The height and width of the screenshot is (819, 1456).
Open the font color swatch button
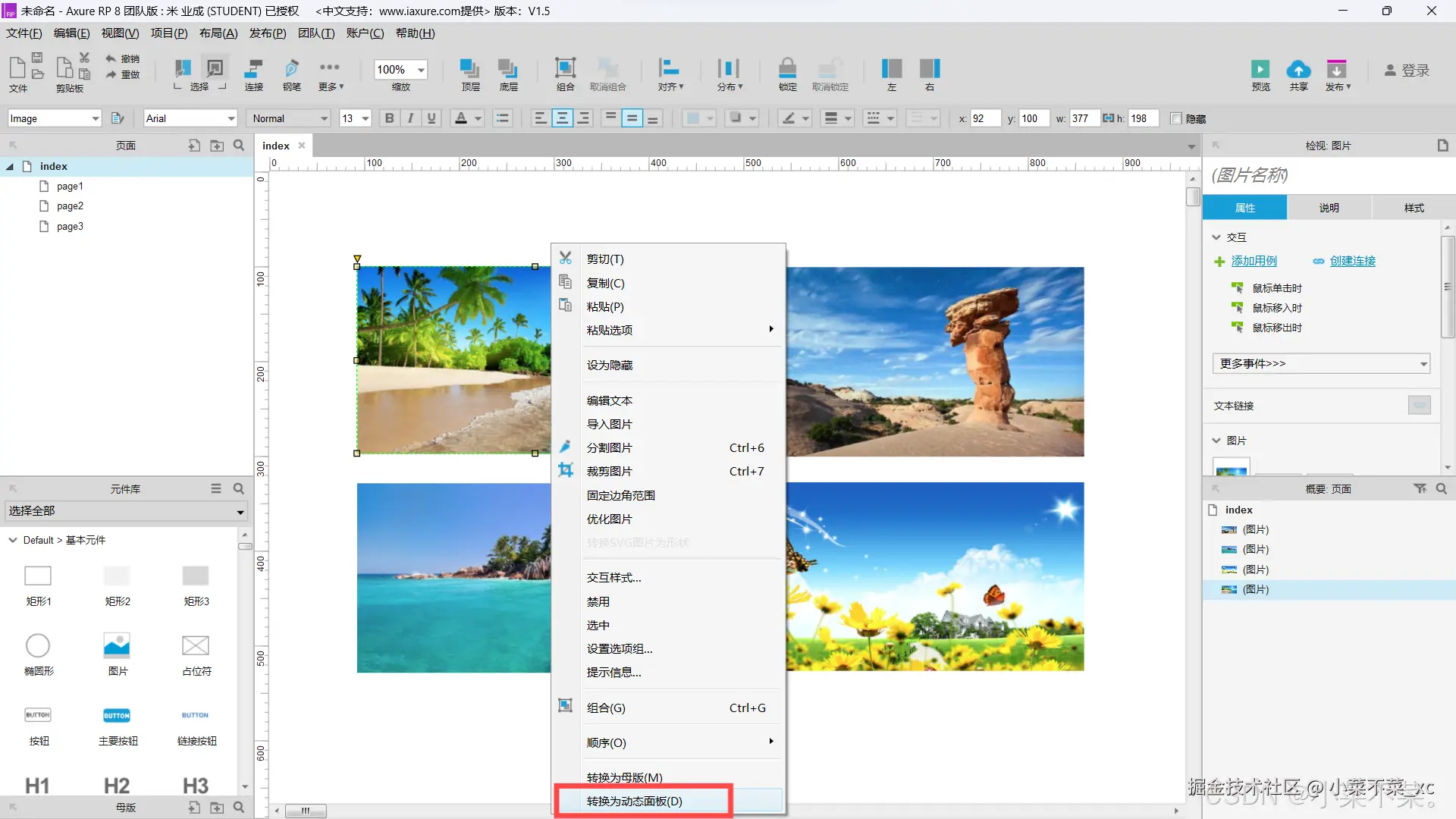click(x=460, y=118)
